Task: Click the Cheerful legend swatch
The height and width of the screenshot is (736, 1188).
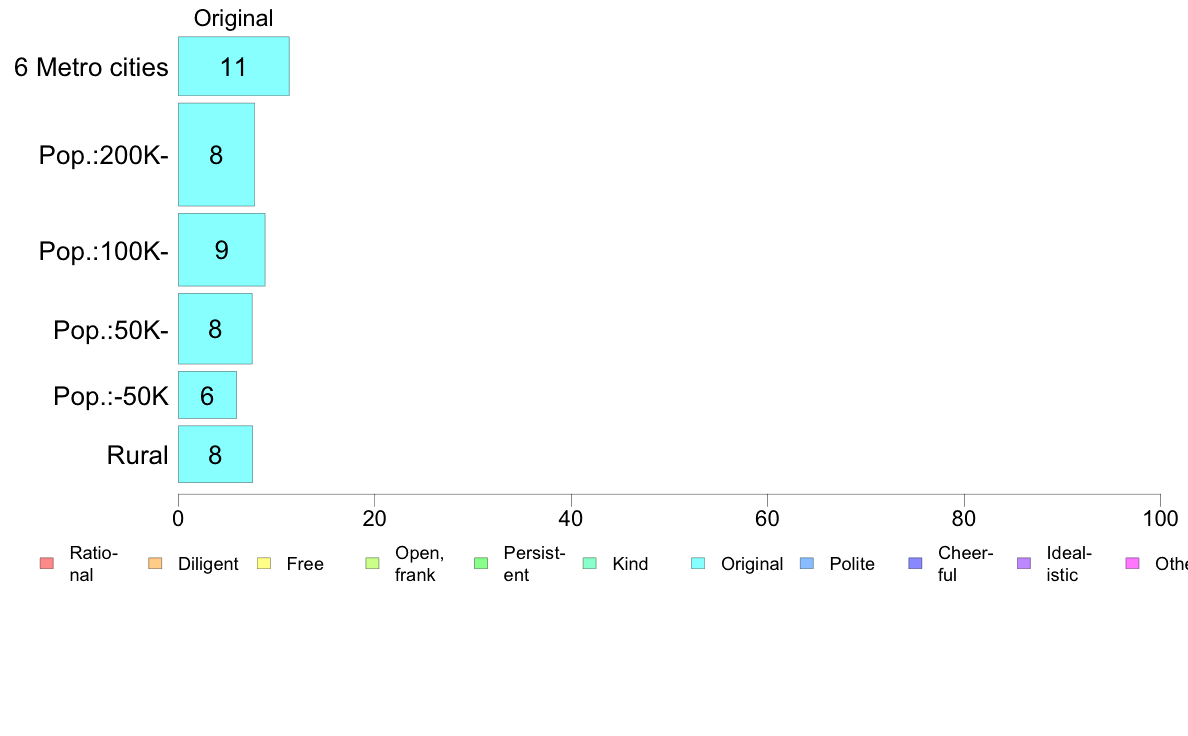Action: click(916, 564)
